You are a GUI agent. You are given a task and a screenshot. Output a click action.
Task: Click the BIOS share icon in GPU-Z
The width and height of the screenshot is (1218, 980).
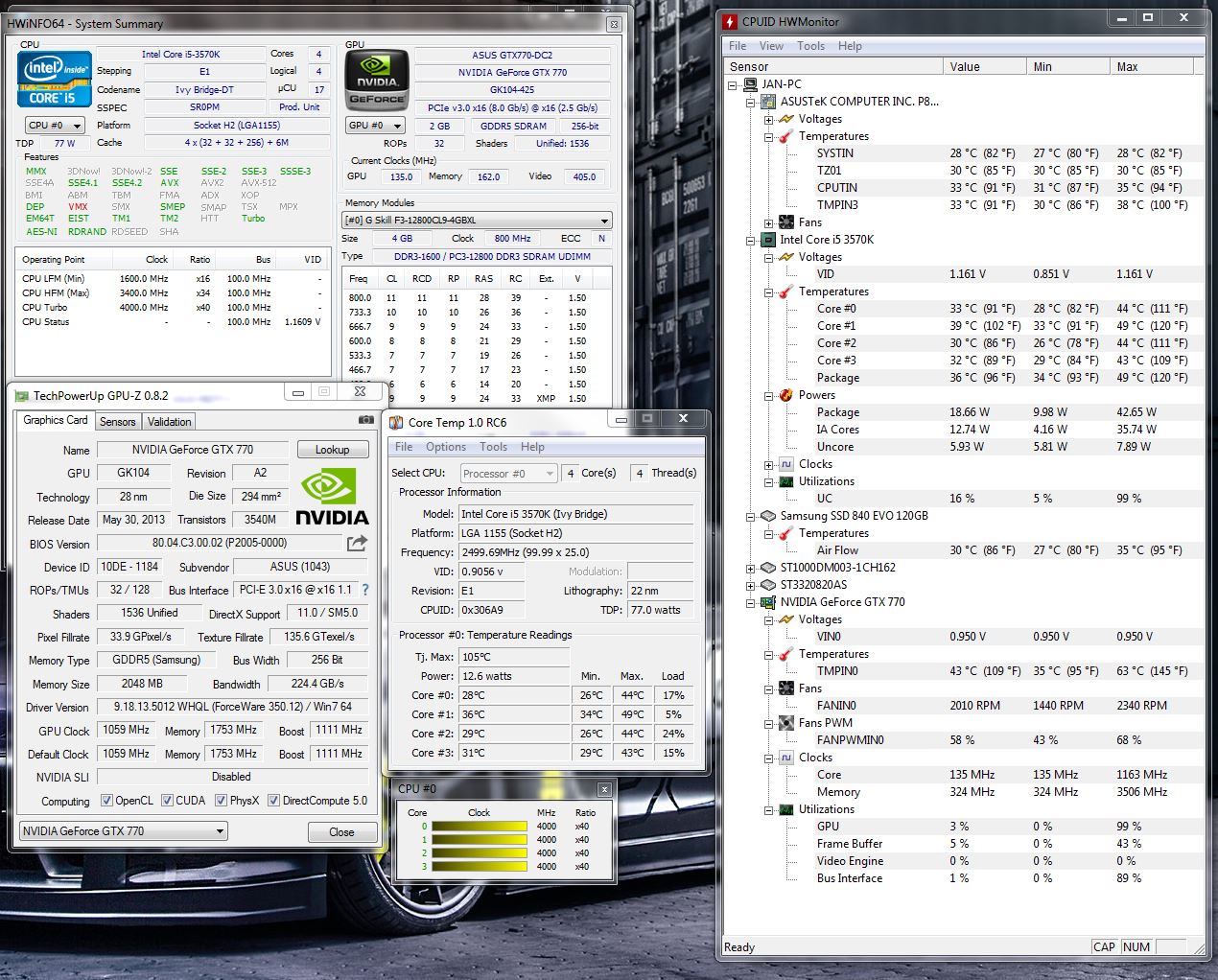357,543
